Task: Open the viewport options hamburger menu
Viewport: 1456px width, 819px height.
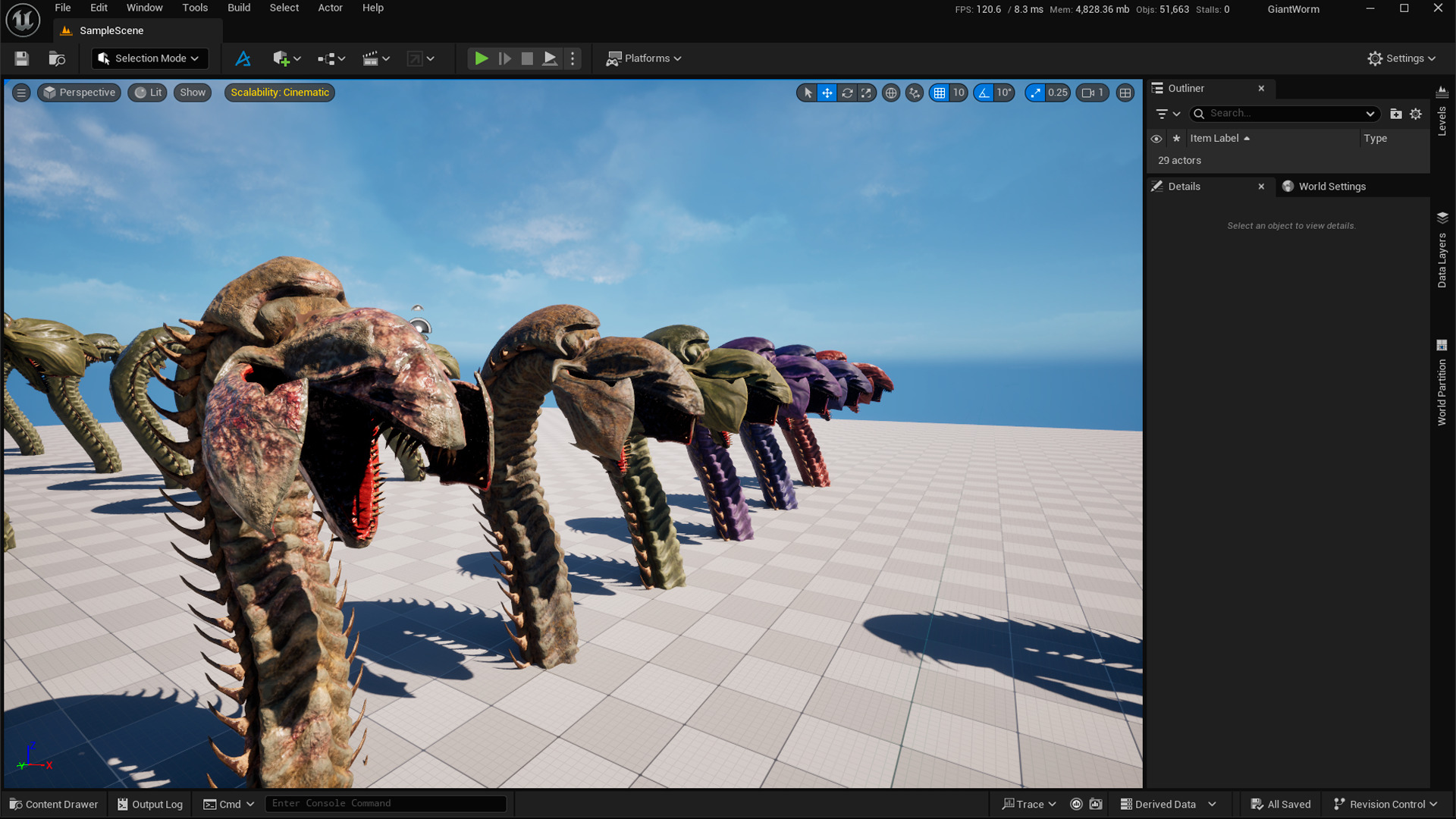Action: (21, 93)
